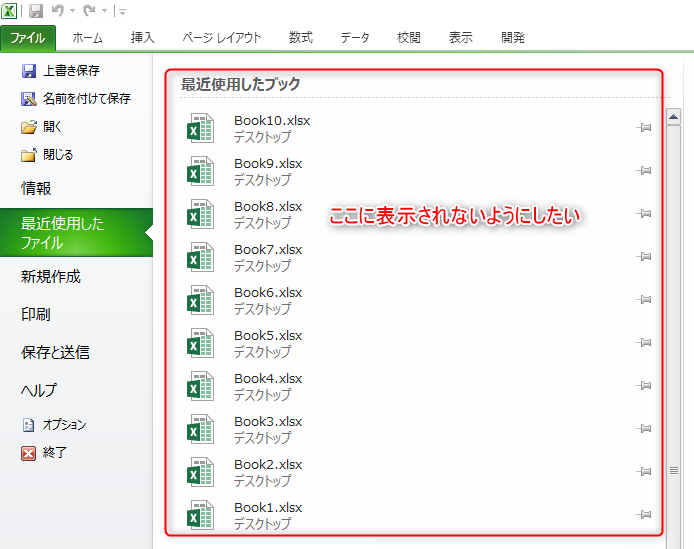Open オプション from the backstage menu
Image resolution: width=694 pixels, height=549 pixels.
[54, 425]
